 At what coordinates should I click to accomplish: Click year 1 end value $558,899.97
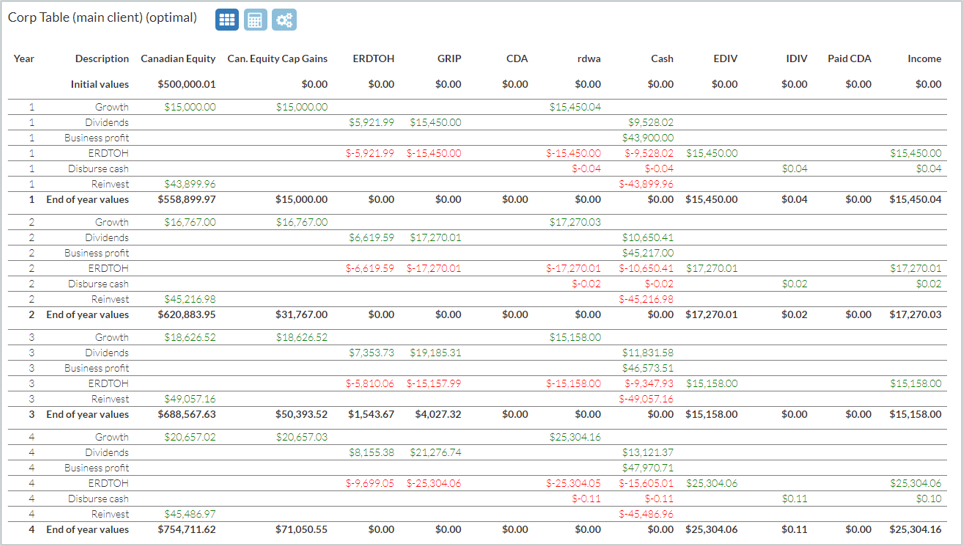tap(187, 200)
